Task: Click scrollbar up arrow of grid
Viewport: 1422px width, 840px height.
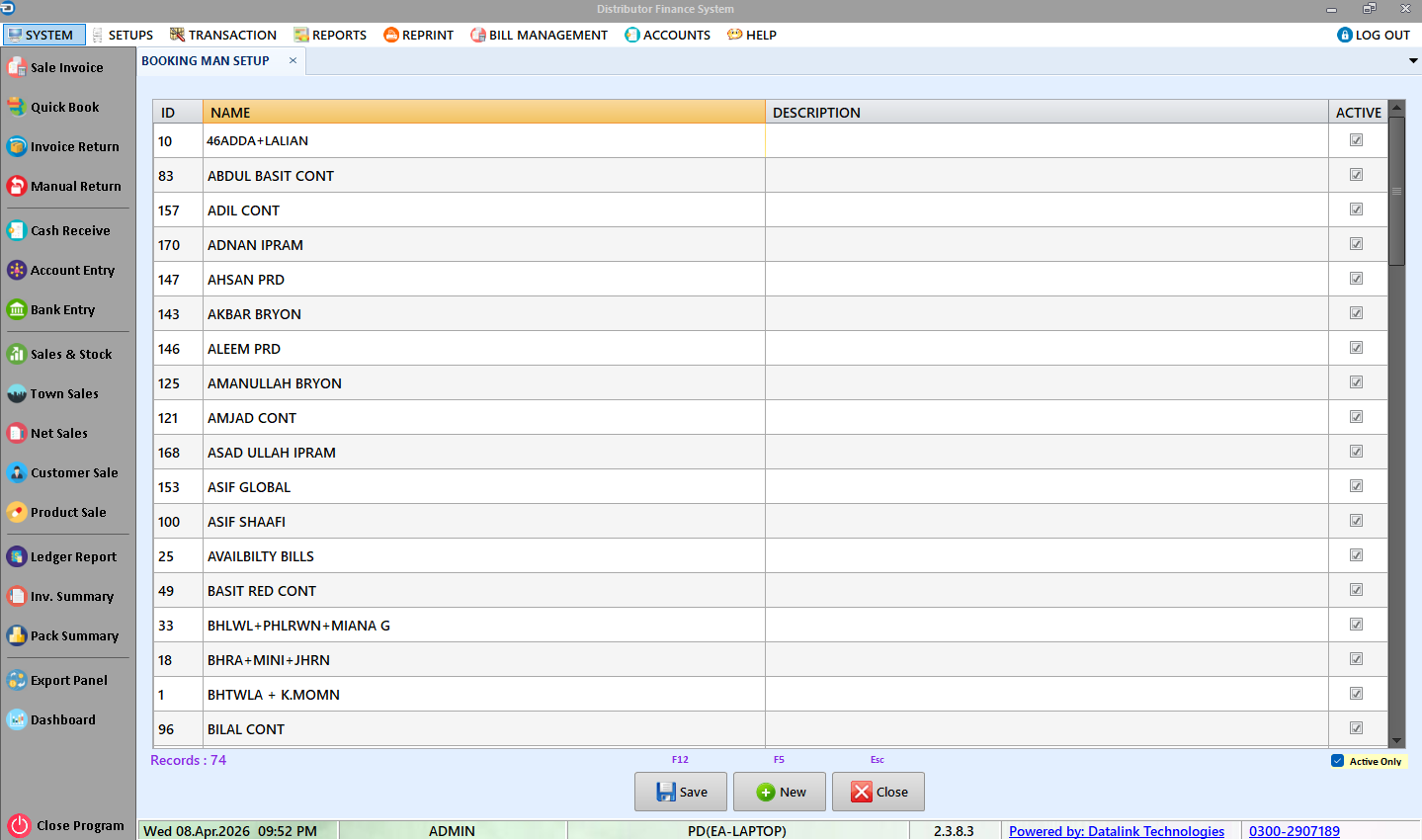Action: (1396, 107)
